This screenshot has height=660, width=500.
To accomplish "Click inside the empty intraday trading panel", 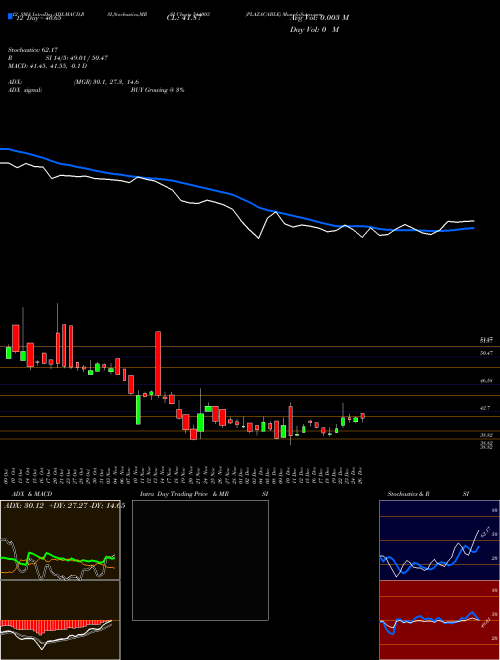I will pyautogui.click(x=200, y=560).
